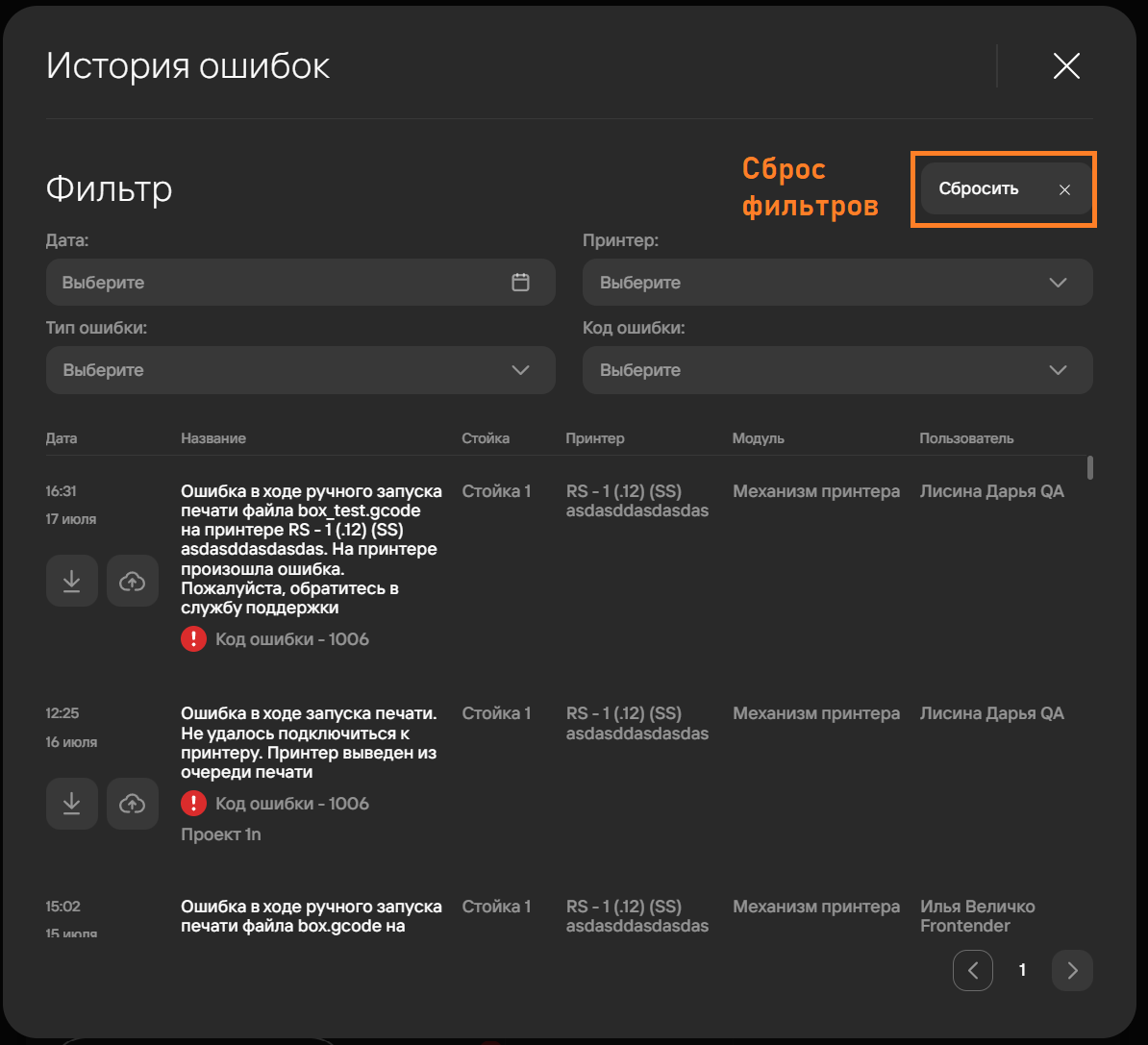Click chevron arrow of Тип ошибки dropdown
This screenshot has height=1045, width=1148.
click(520, 370)
